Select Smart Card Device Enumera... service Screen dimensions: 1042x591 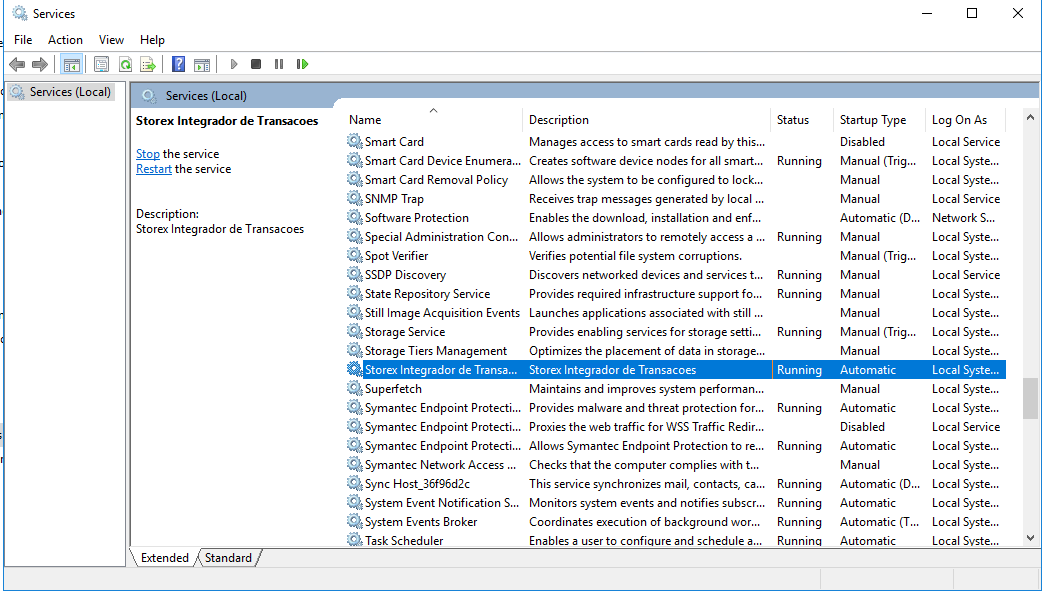pos(675,160)
